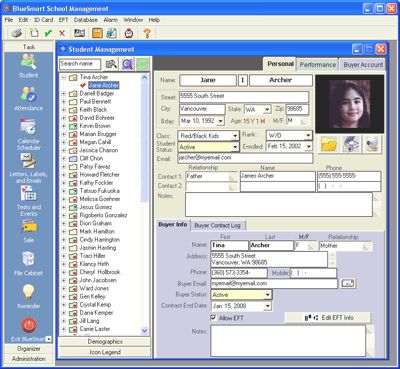Expand the Darrell Badger tree node

(x=64, y=94)
